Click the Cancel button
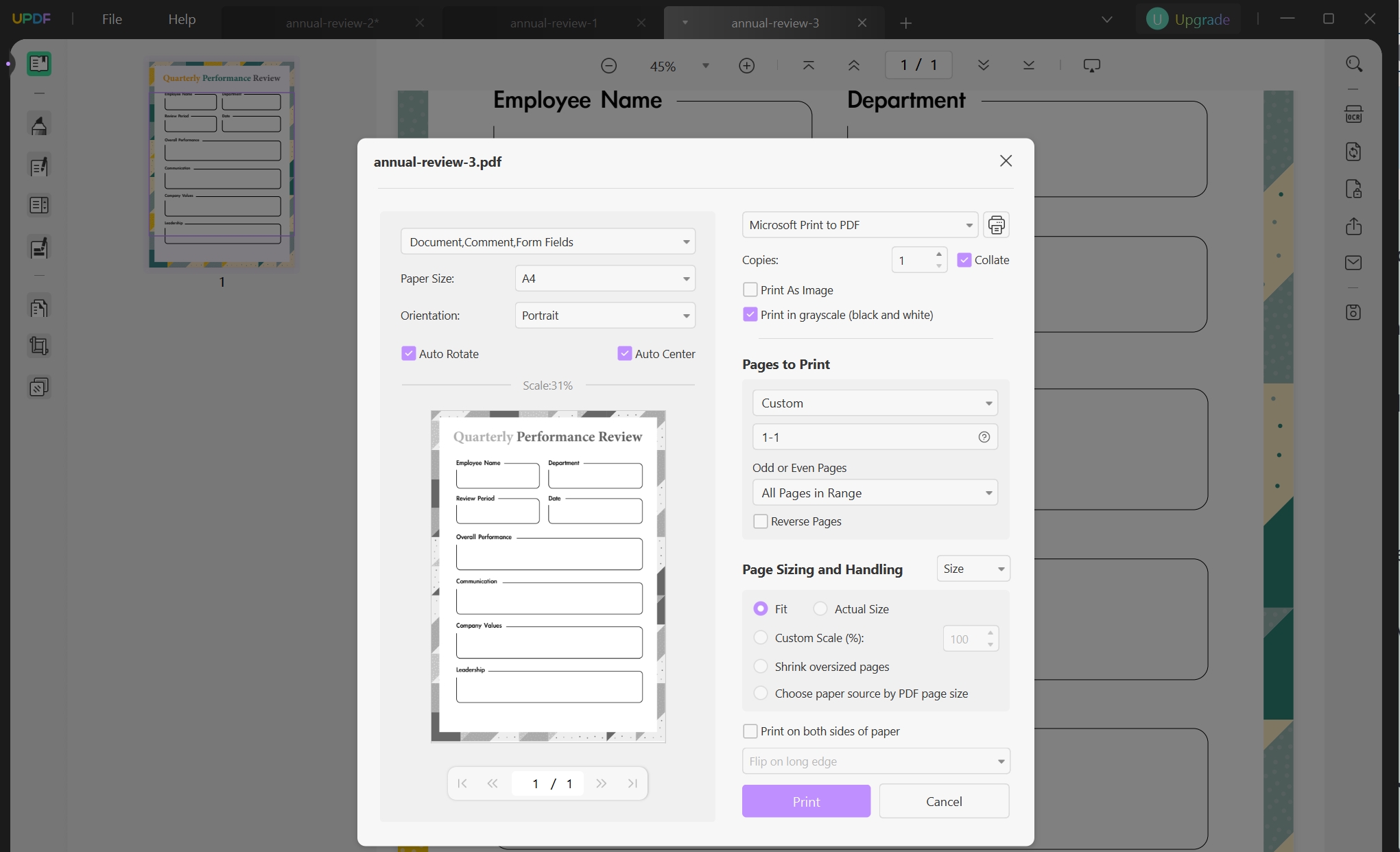Screen dimensions: 1400x852 pyautogui.click(x=944, y=801)
